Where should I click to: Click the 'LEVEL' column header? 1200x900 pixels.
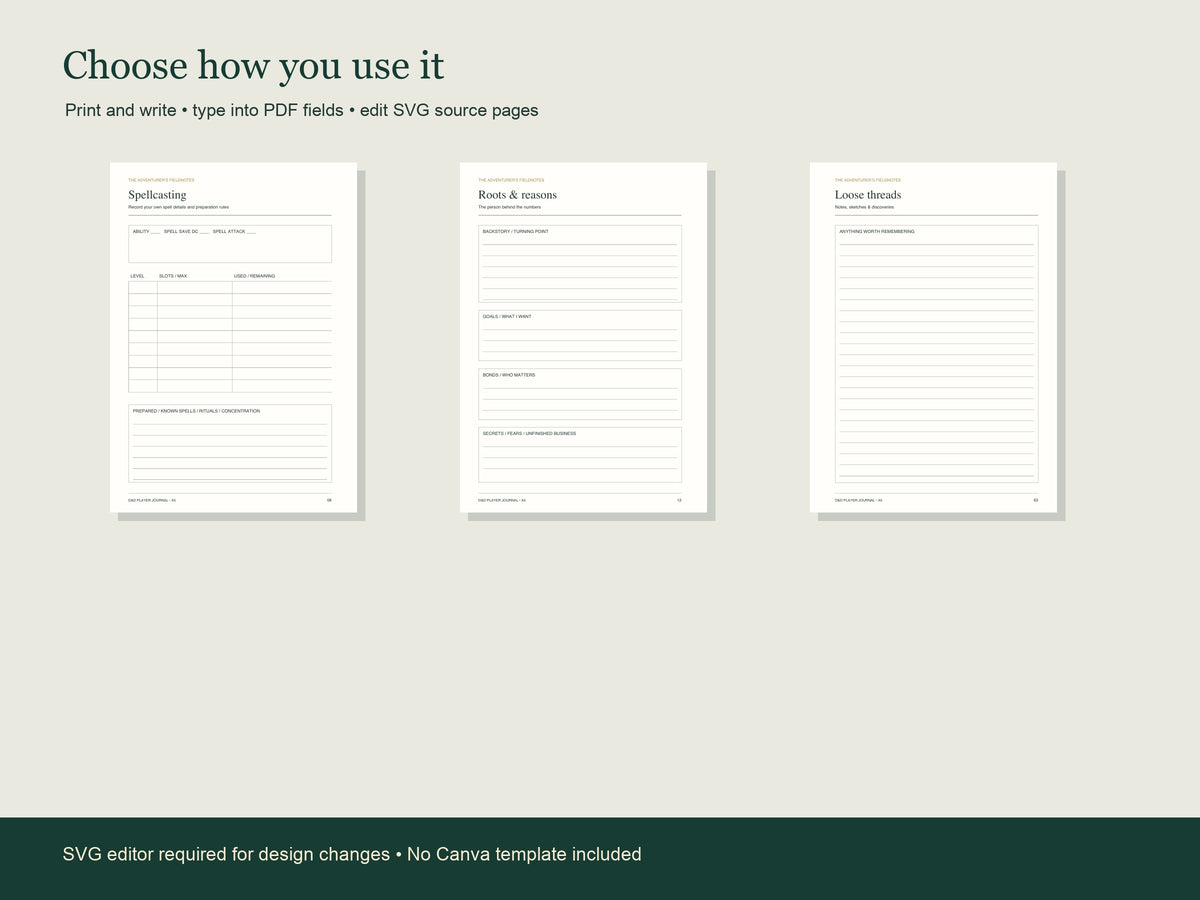(138, 276)
